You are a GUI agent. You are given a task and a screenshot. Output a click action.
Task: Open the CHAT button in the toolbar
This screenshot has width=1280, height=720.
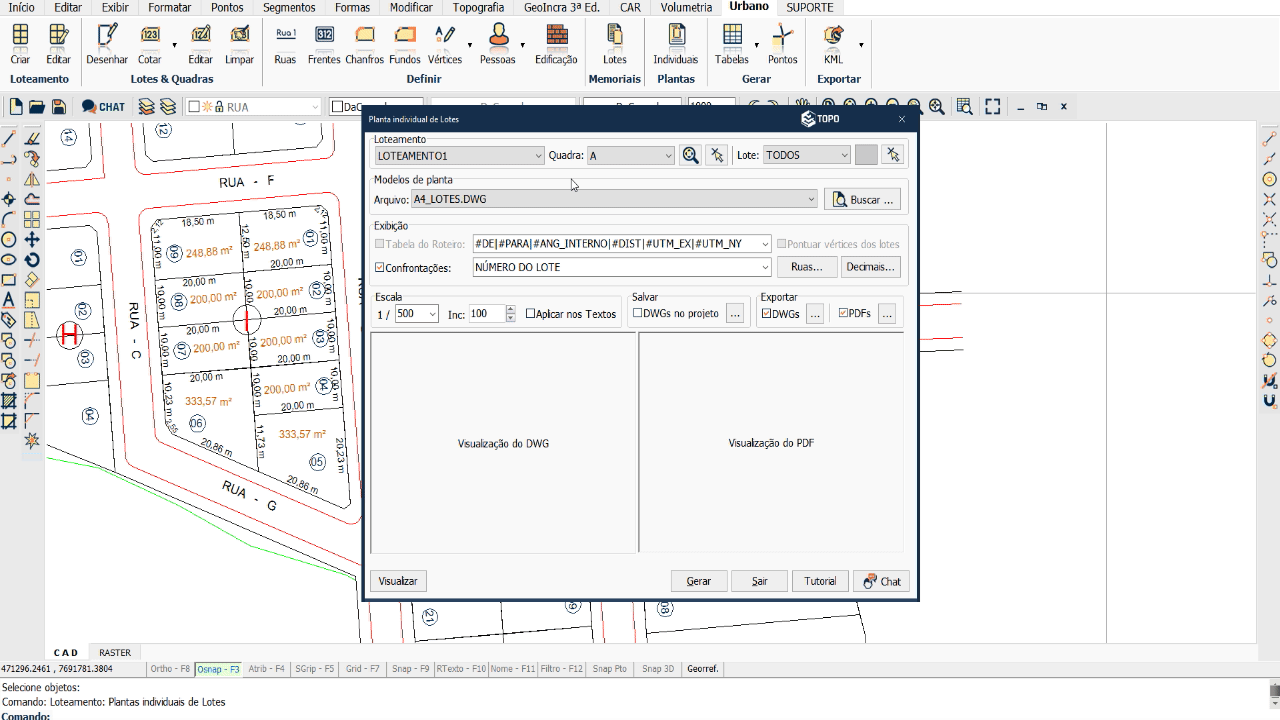click(104, 107)
